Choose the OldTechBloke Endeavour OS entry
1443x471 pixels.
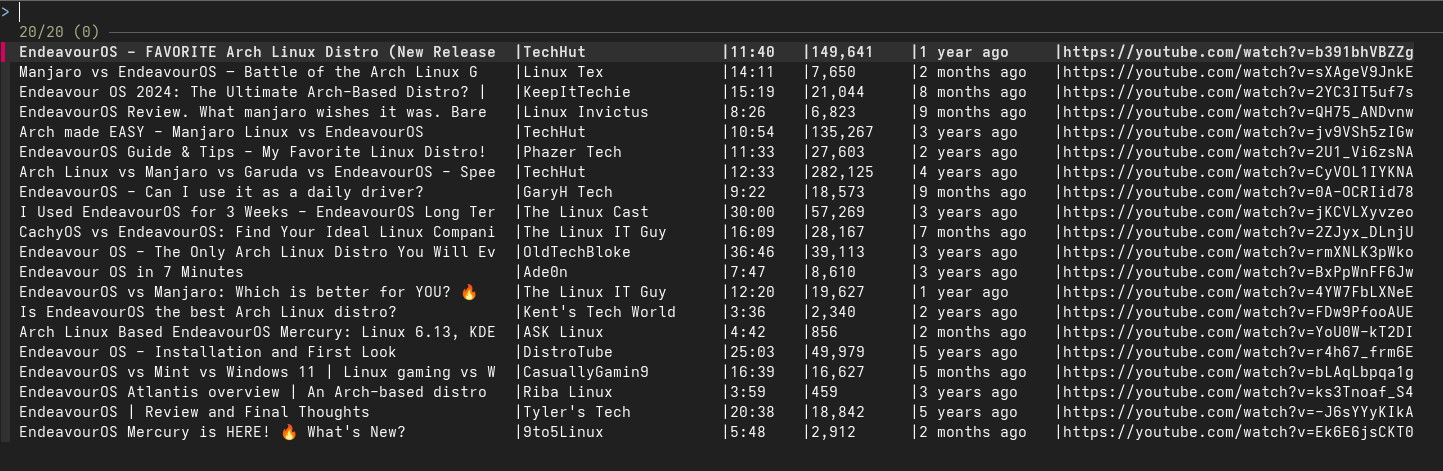point(257,252)
